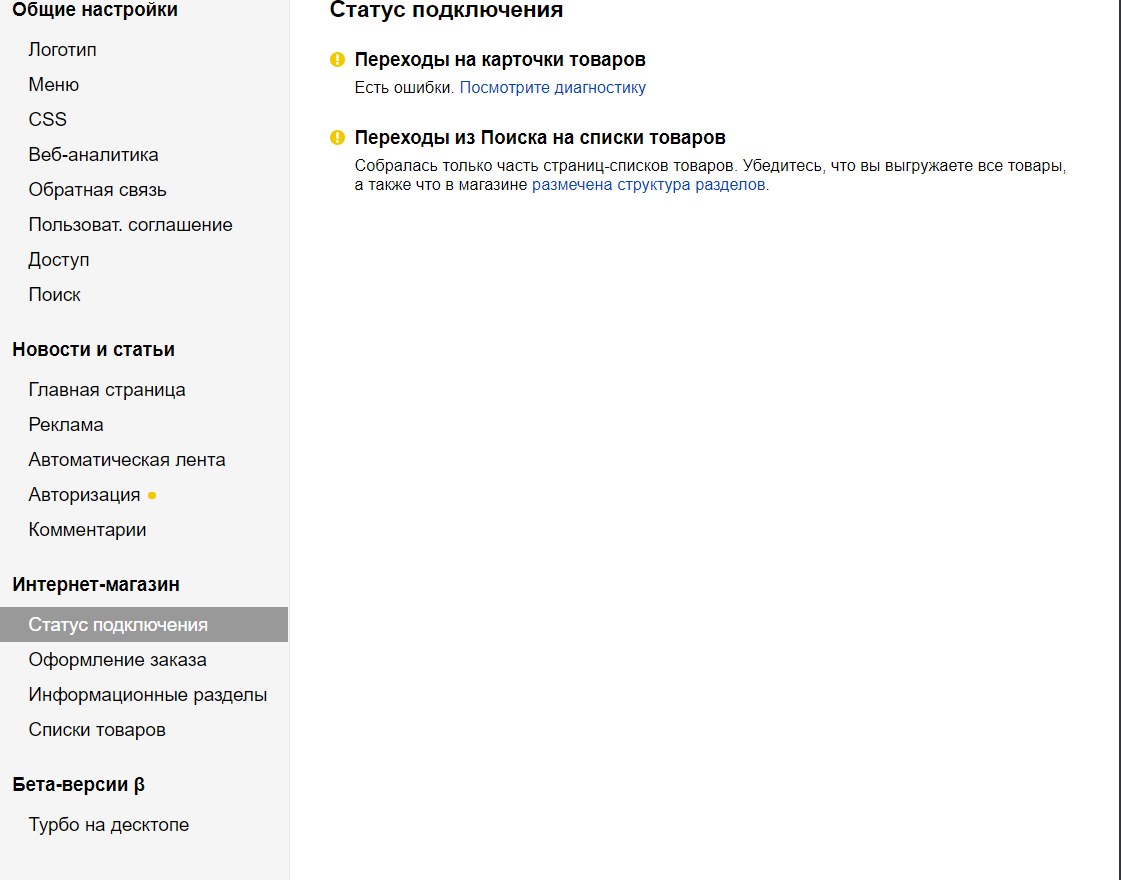Image resolution: width=1121 pixels, height=880 pixels.
Task: Select the highlighted Статус подключения item
Action: pos(144,625)
